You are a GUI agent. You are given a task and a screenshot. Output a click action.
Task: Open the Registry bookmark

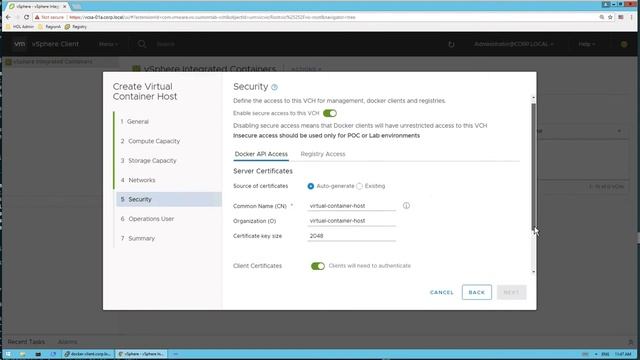click(76, 27)
